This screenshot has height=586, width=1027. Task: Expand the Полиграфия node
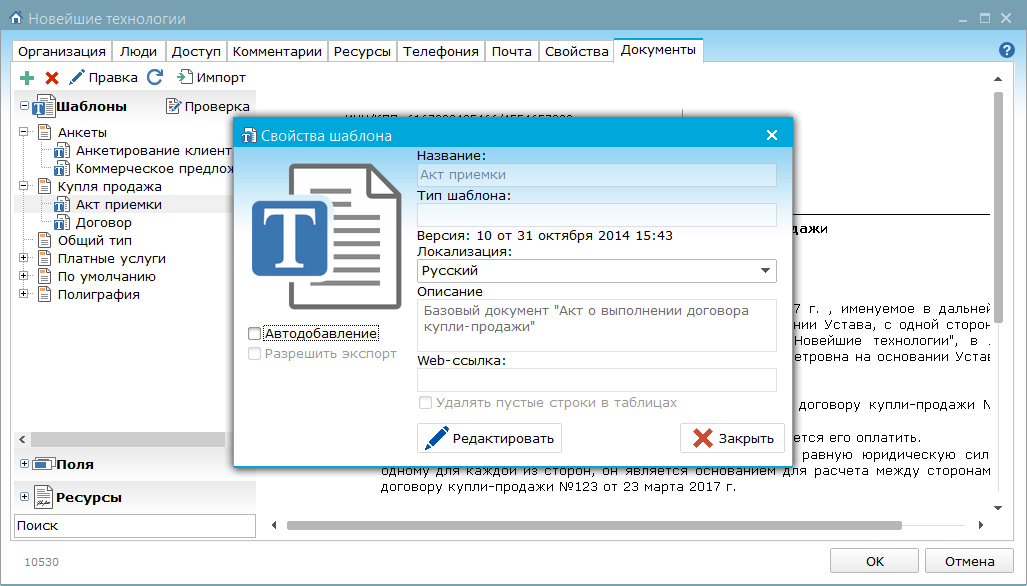coord(24,293)
